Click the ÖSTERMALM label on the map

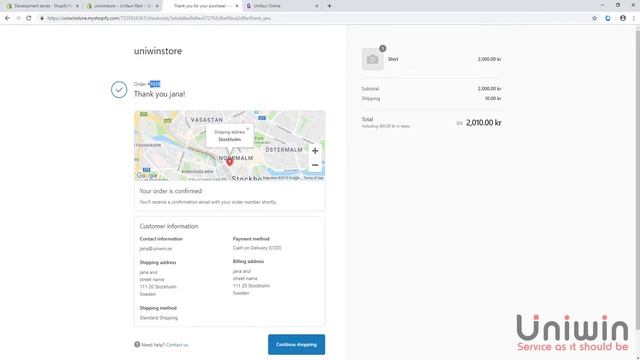click(x=284, y=150)
